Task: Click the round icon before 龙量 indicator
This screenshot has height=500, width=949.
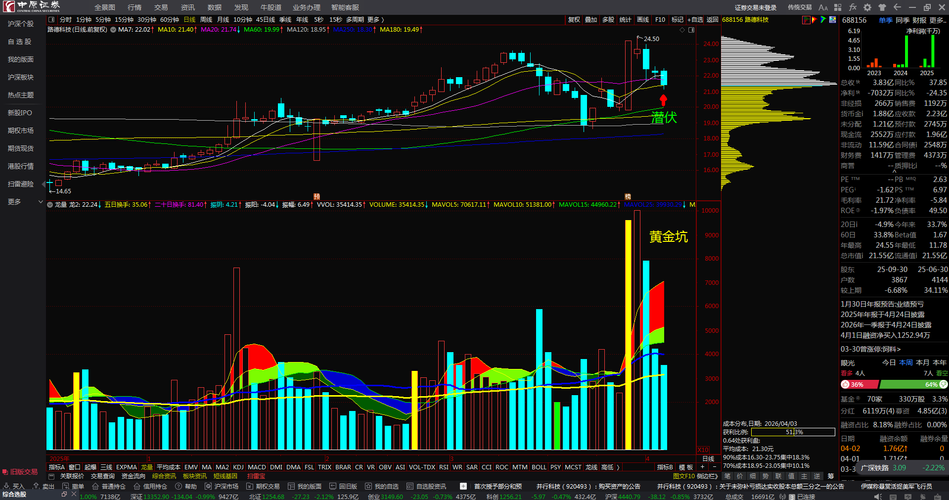Action: click(x=50, y=205)
